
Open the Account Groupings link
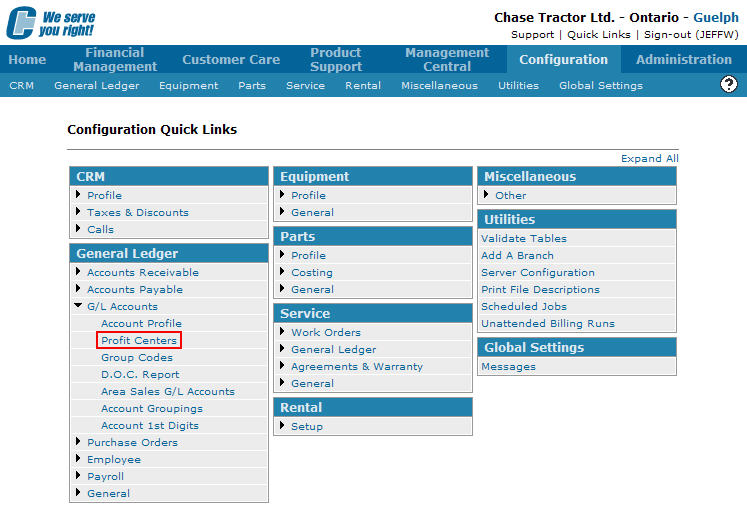pos(151,408)
